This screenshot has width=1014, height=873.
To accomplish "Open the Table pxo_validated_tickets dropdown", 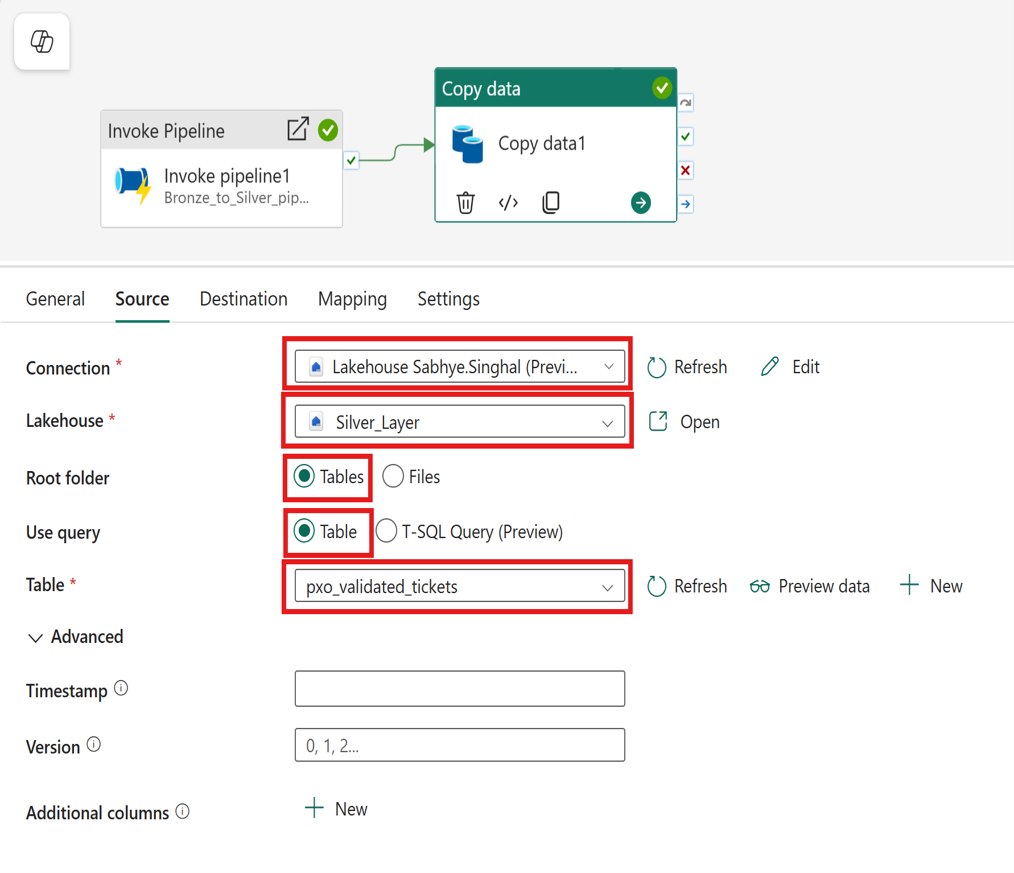I will [x=460, y=587].
